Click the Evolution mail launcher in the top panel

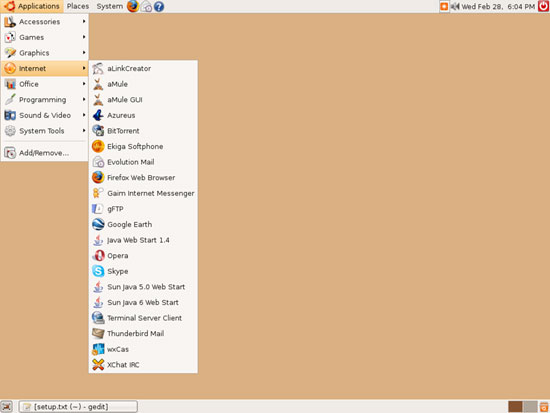pos(147,7)
